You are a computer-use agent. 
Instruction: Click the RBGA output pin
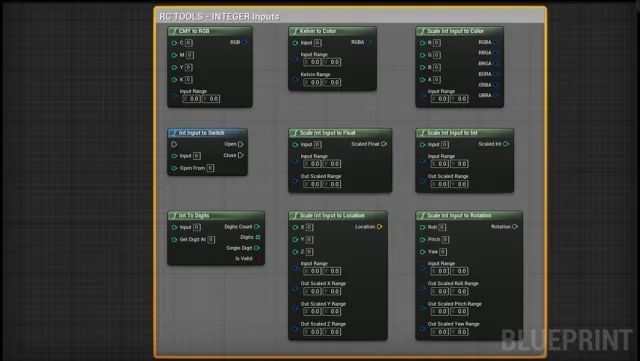(496, 53)
